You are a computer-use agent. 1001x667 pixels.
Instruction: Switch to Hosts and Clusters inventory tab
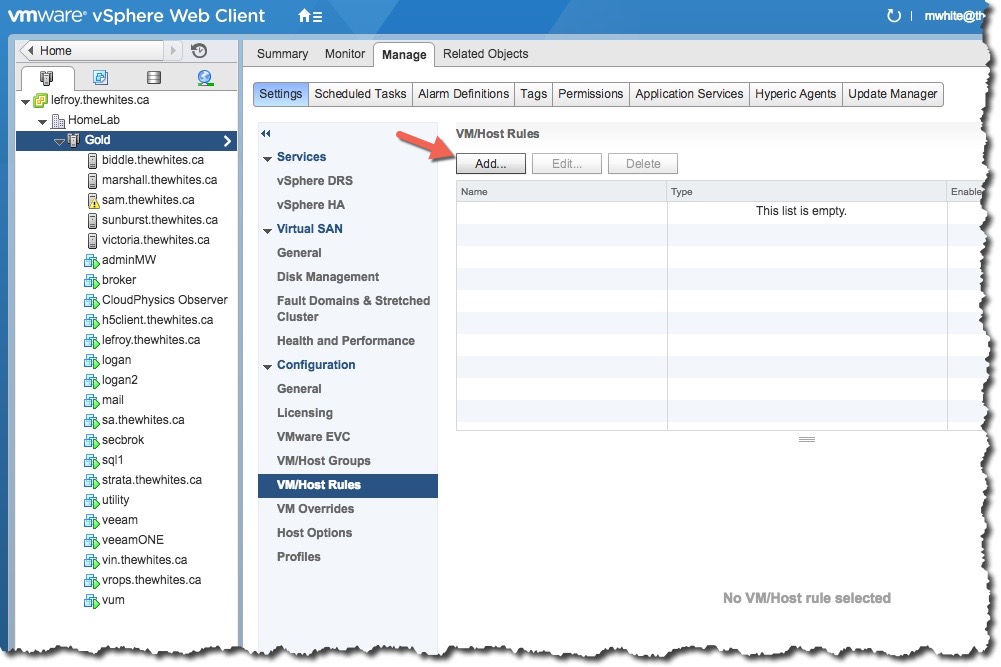click(x=46, y=78)
